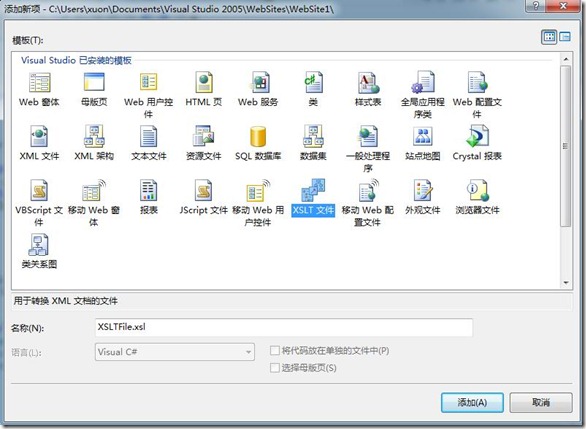This screenshot has width=586, height=429.
Task: Select the 样式表 template icon
Action: pos(368,83)
